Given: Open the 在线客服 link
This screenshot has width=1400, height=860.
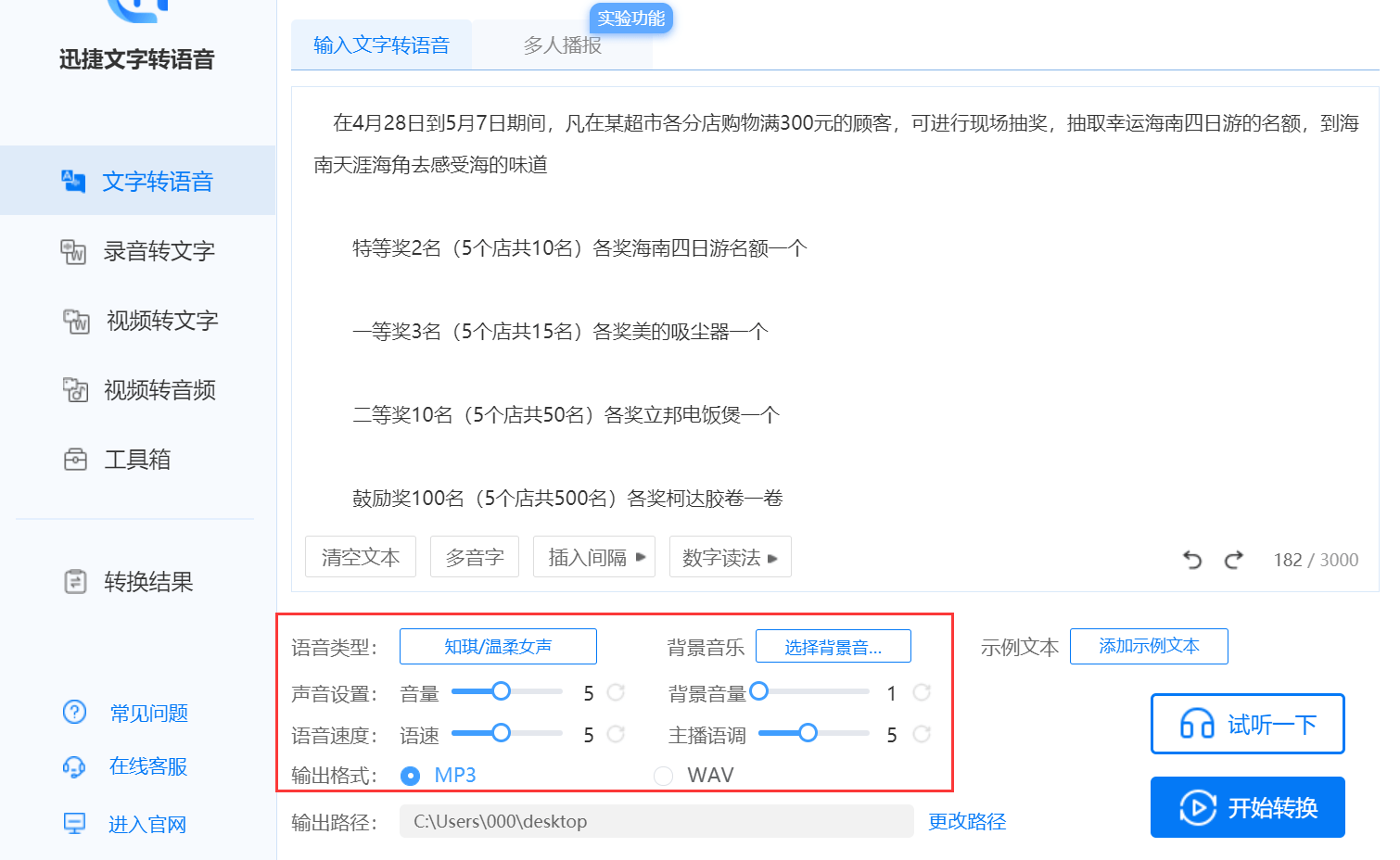Looking at the screenshot, I should [x=148, y=766].
